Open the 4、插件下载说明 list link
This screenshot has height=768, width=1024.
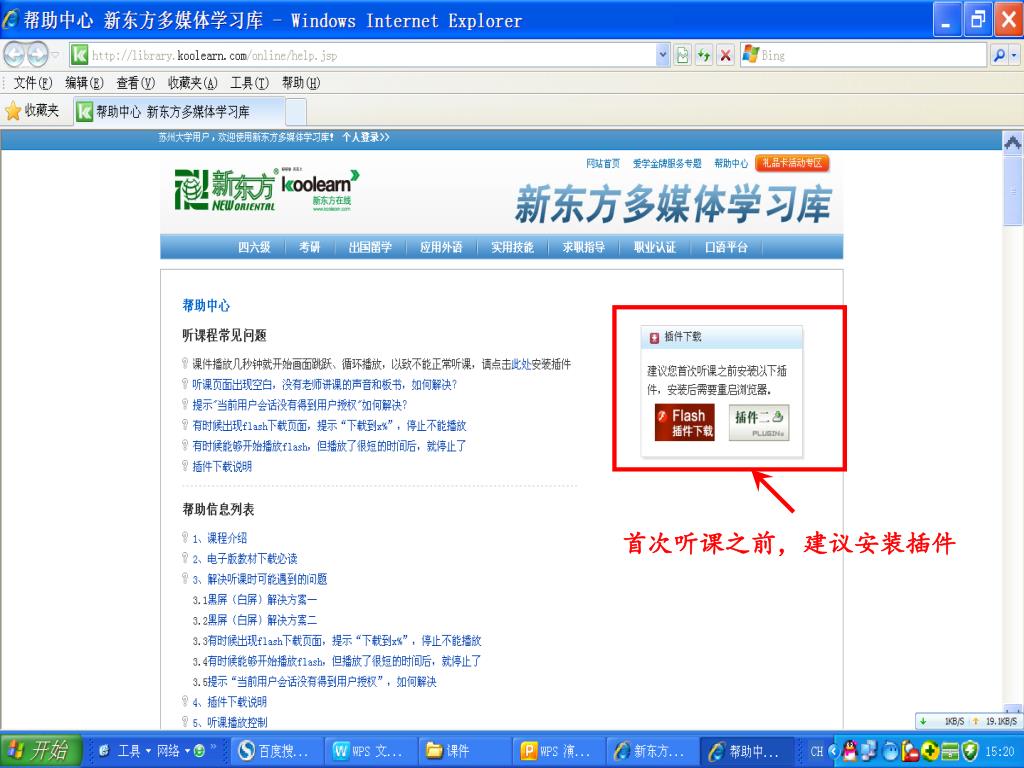[229, 702]
